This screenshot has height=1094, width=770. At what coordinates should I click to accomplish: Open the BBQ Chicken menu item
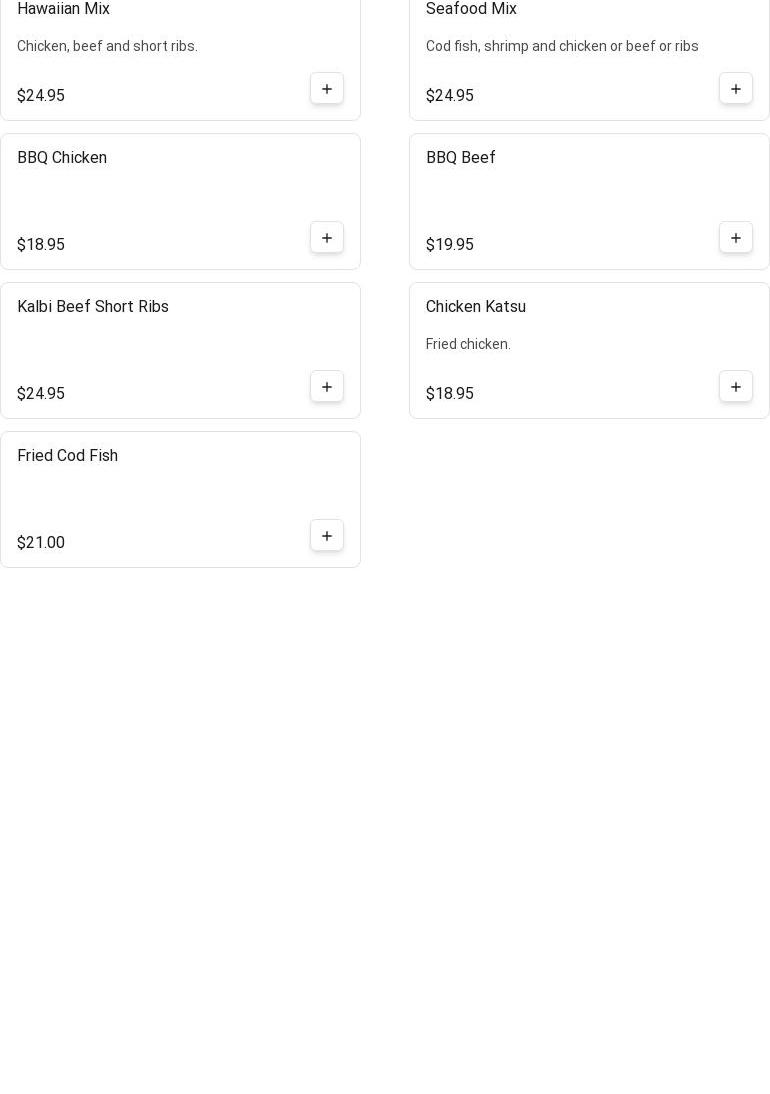pyautogui.click(x=62, y=158)
